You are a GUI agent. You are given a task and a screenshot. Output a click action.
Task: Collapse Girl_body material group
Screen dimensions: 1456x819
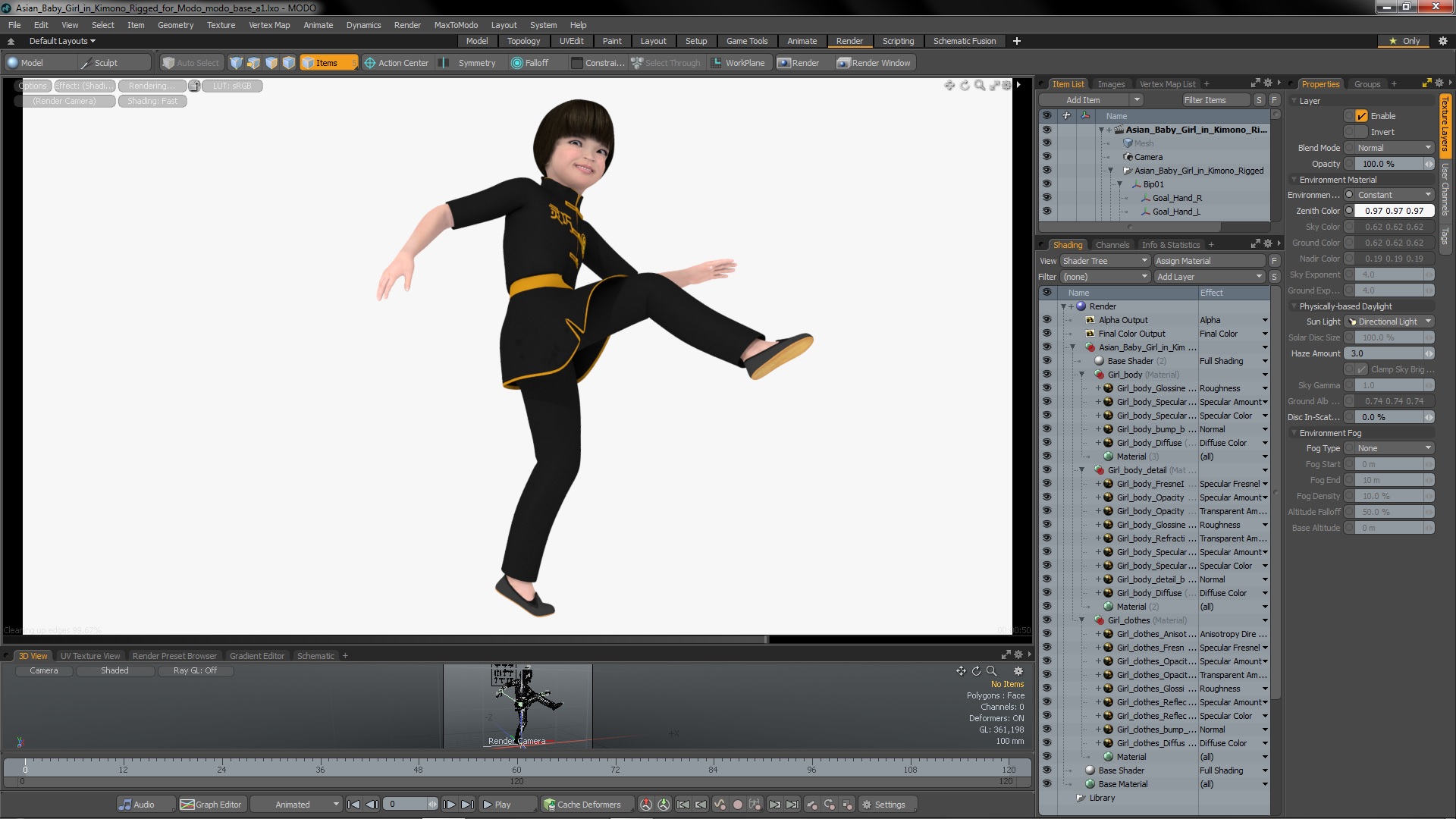[x=1082, y=375]
